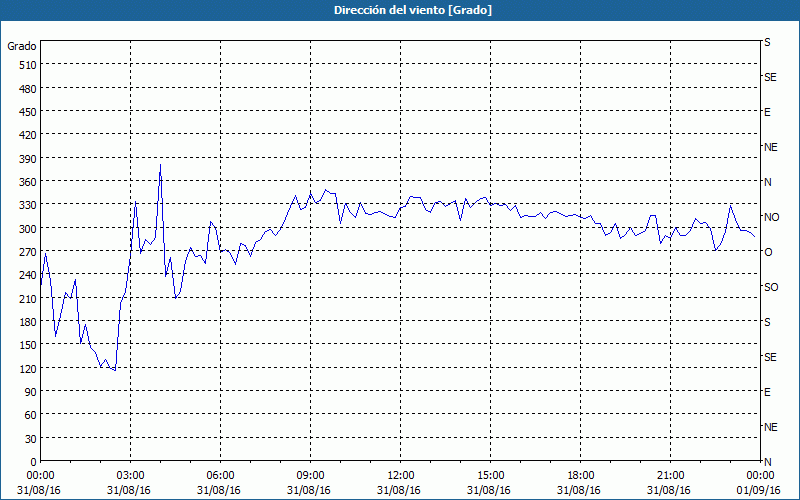Click the 09:00 time label

pyautogui.click(x=310, y=476)
